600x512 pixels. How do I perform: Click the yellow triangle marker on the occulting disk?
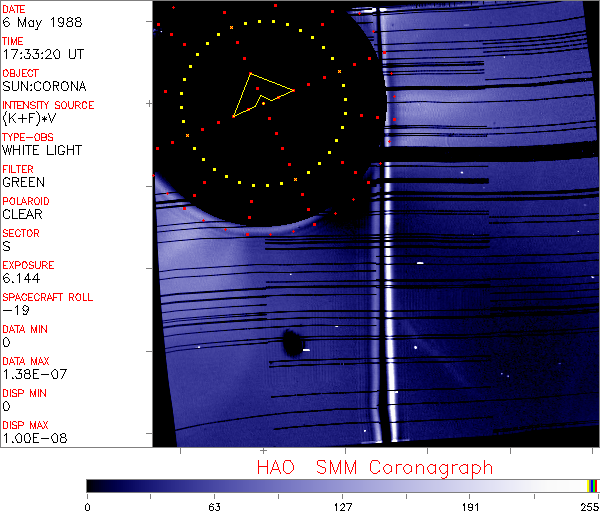[260, 95]
